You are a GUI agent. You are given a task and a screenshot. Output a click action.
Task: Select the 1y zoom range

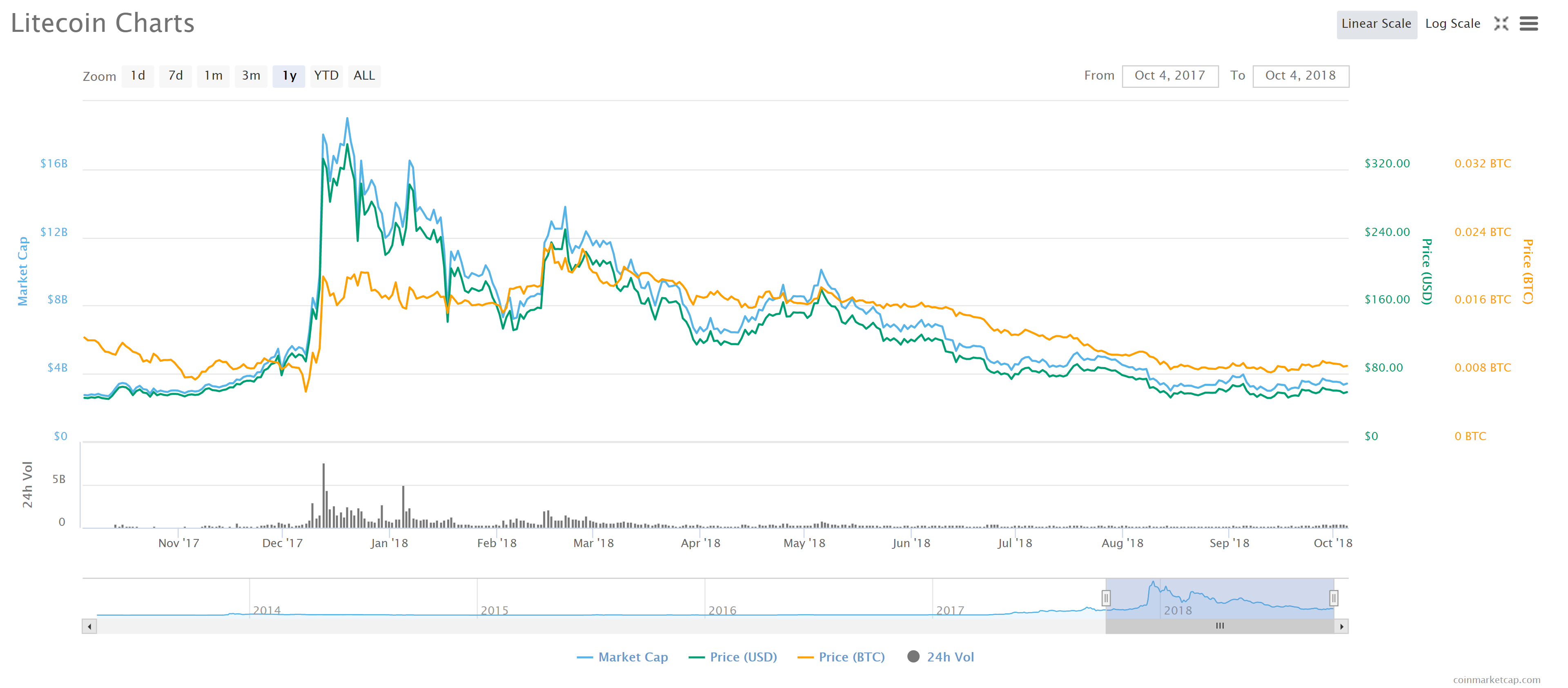tap(289, 76)
